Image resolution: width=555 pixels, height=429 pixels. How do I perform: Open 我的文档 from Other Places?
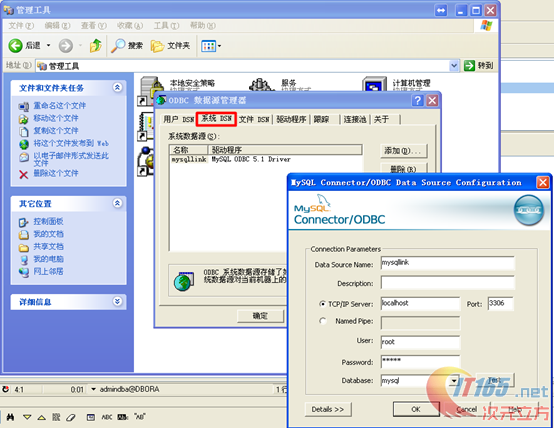click(x=48, y=234)
